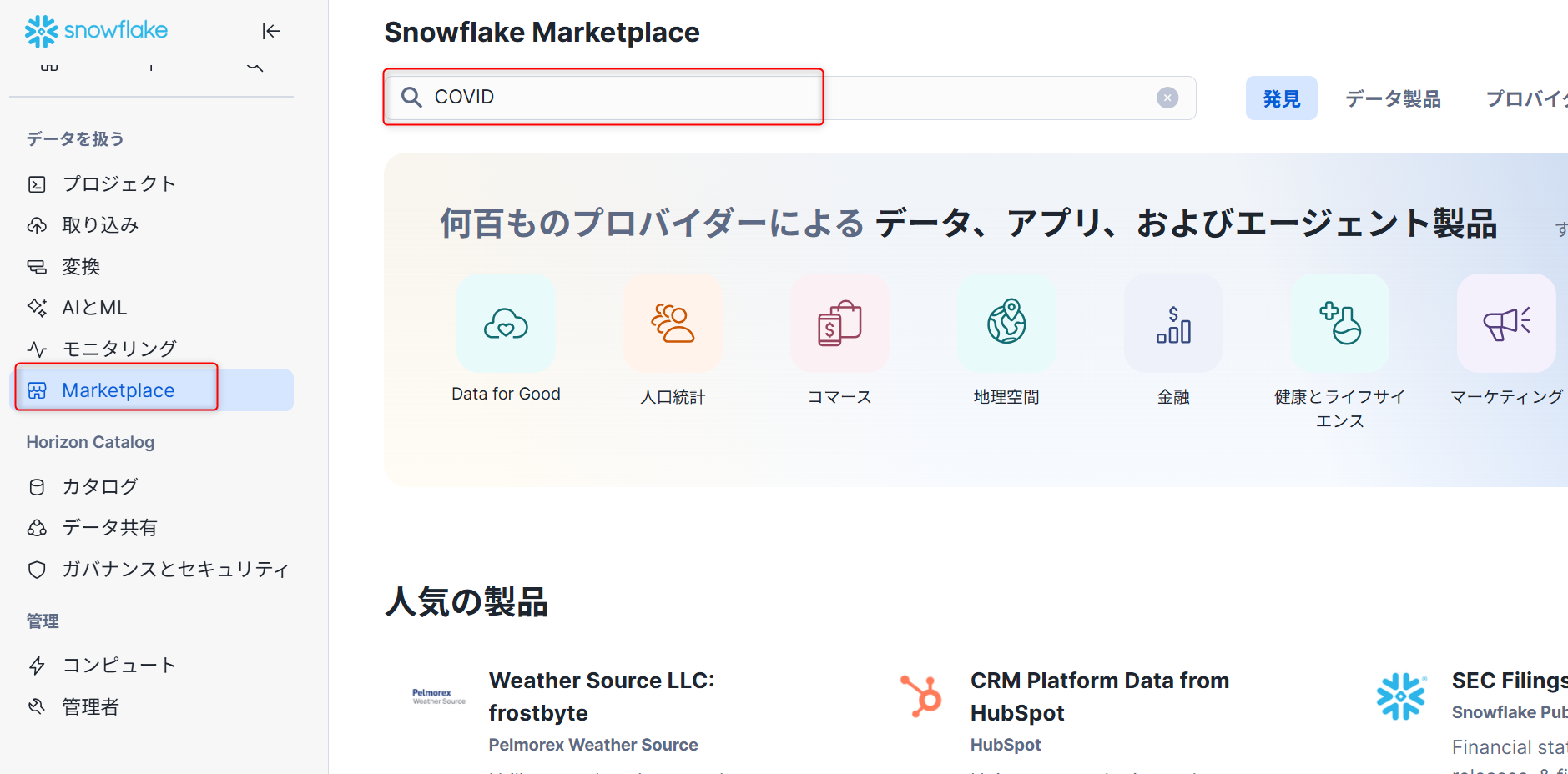This screenshot has width=1568, height=774.
Task: Click the Snowflake logo beside SEC Filings
Action: (1402, 696)
